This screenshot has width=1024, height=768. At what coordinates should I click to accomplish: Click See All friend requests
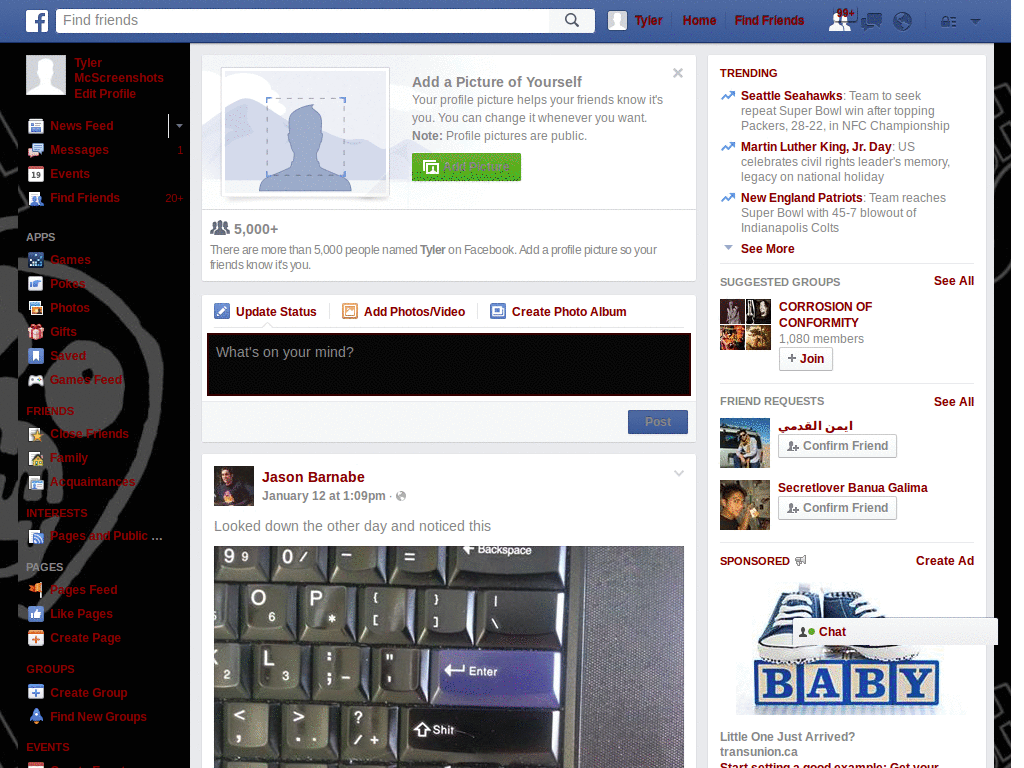tap(953, 402)
